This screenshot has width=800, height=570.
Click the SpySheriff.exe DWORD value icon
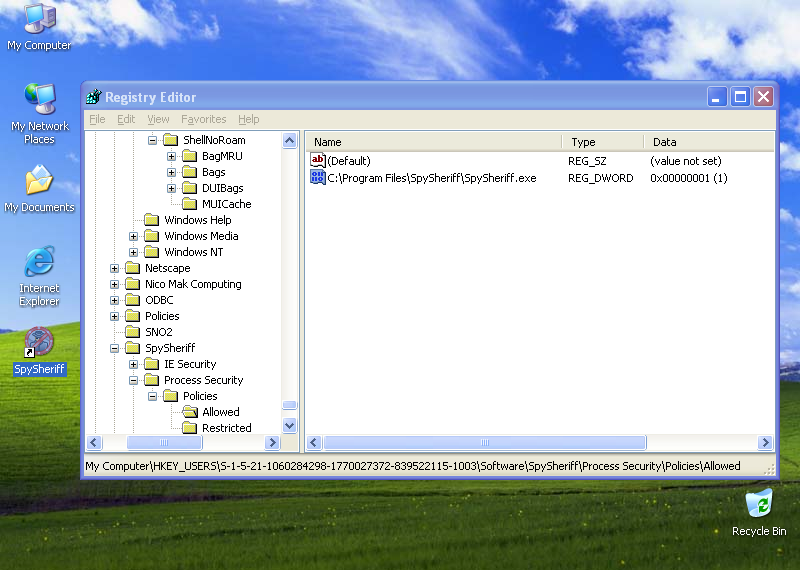pyautogui.click(x=317, y=178)
